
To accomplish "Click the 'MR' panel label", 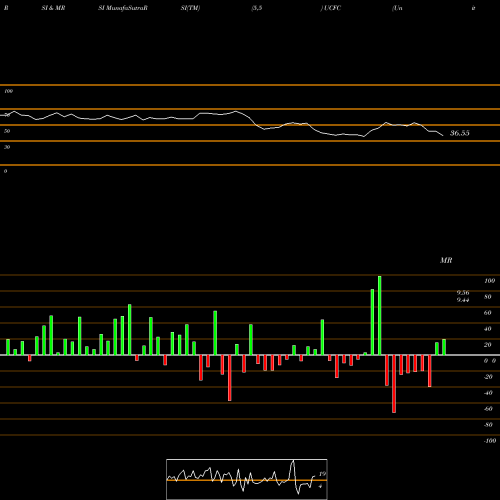I will click(446, 260).
